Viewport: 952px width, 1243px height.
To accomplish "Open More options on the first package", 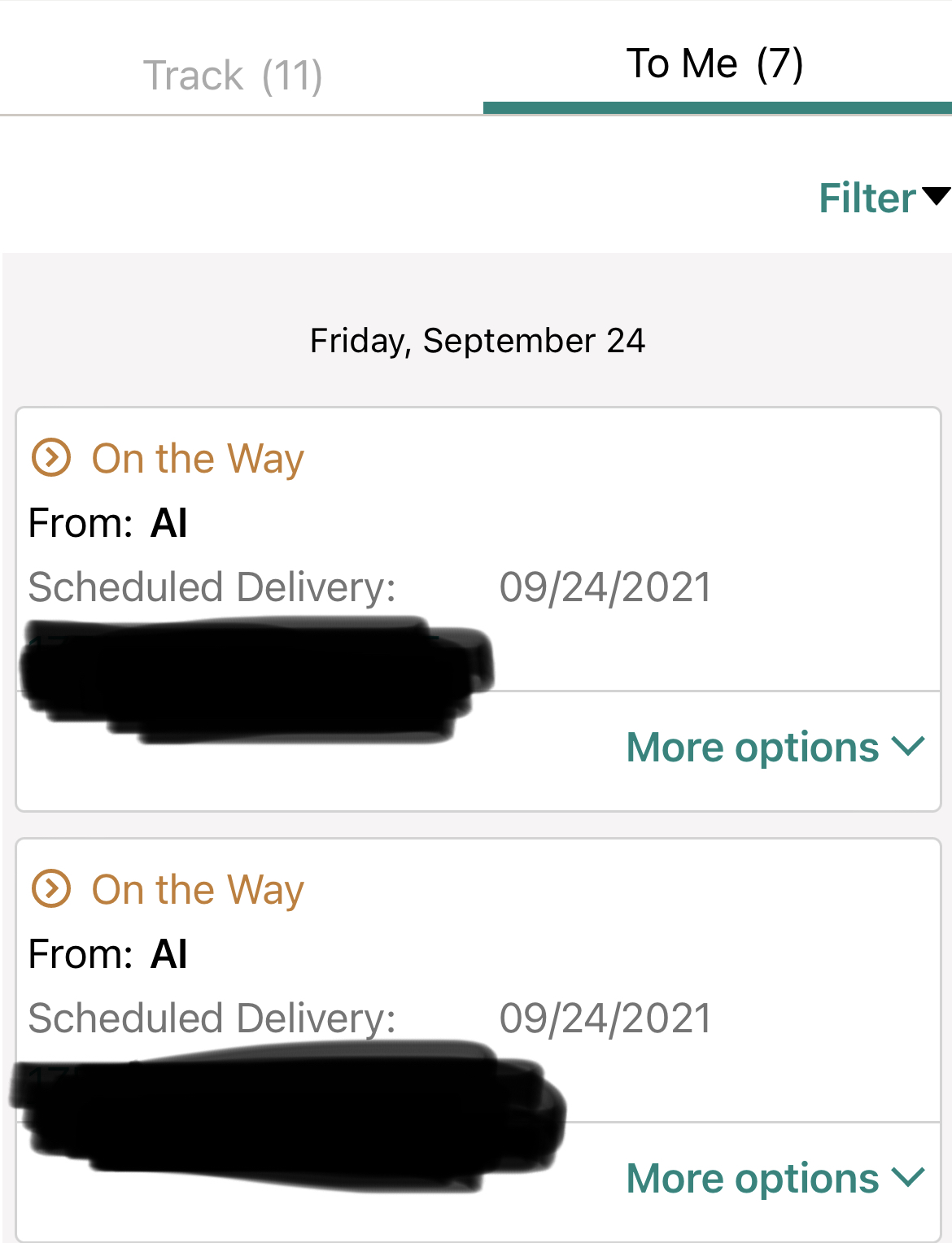I will [x=752, y=747].
